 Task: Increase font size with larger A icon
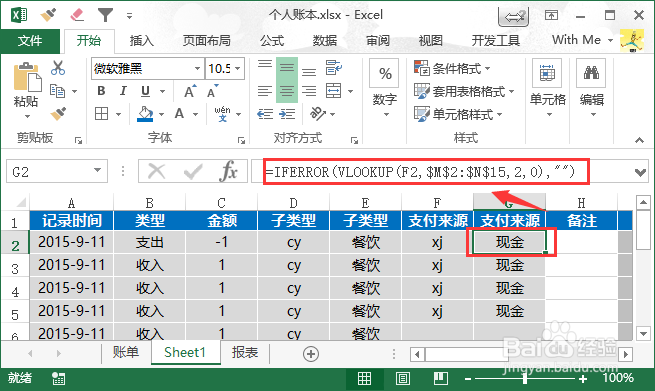coord(190,91)
